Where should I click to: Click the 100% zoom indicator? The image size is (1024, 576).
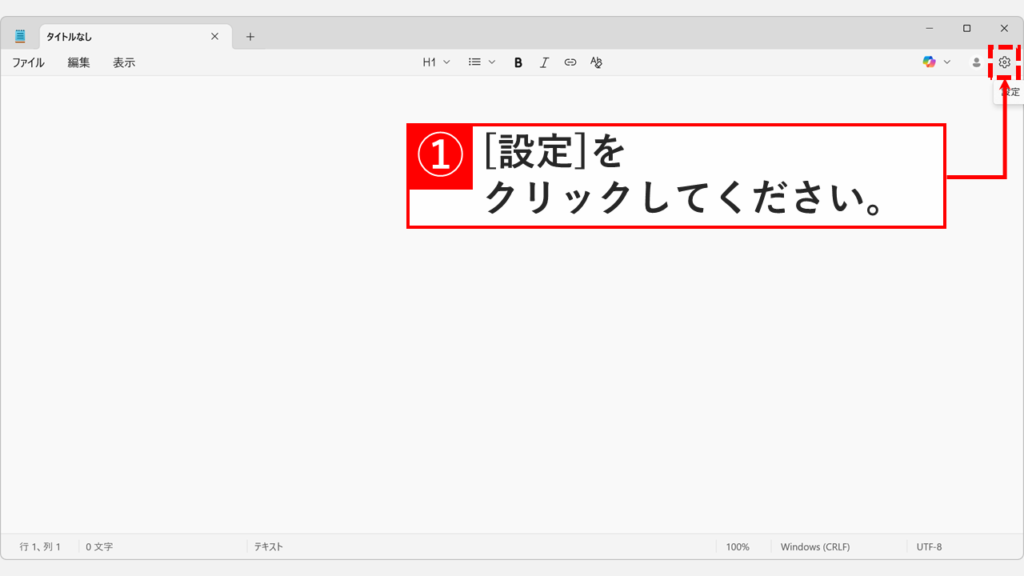pyautogui.click(x=740, y=546)
